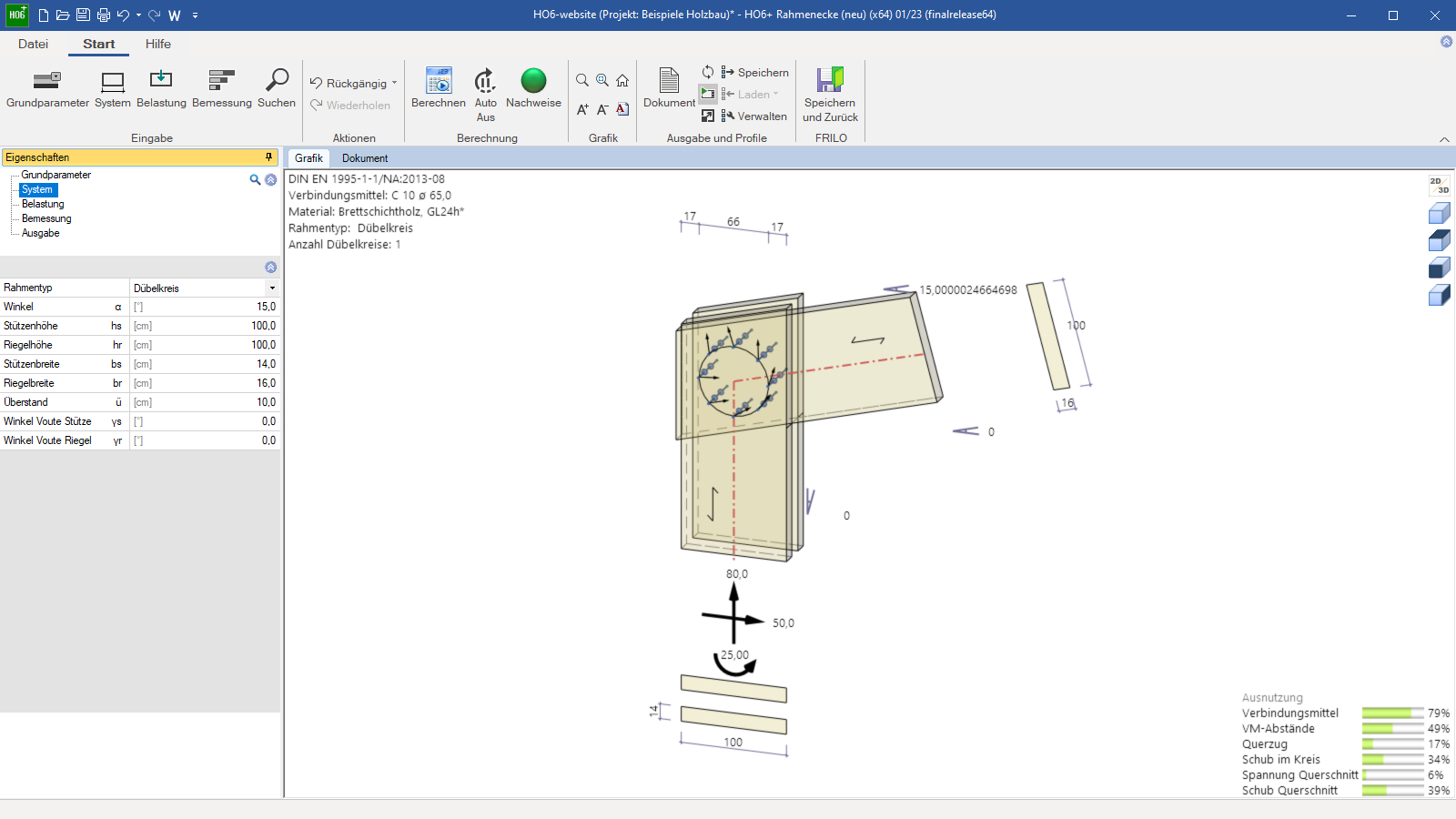1456x819 pixels.
Task: Click Riegelhöhe hr value field
Action: tap(205, 345)
